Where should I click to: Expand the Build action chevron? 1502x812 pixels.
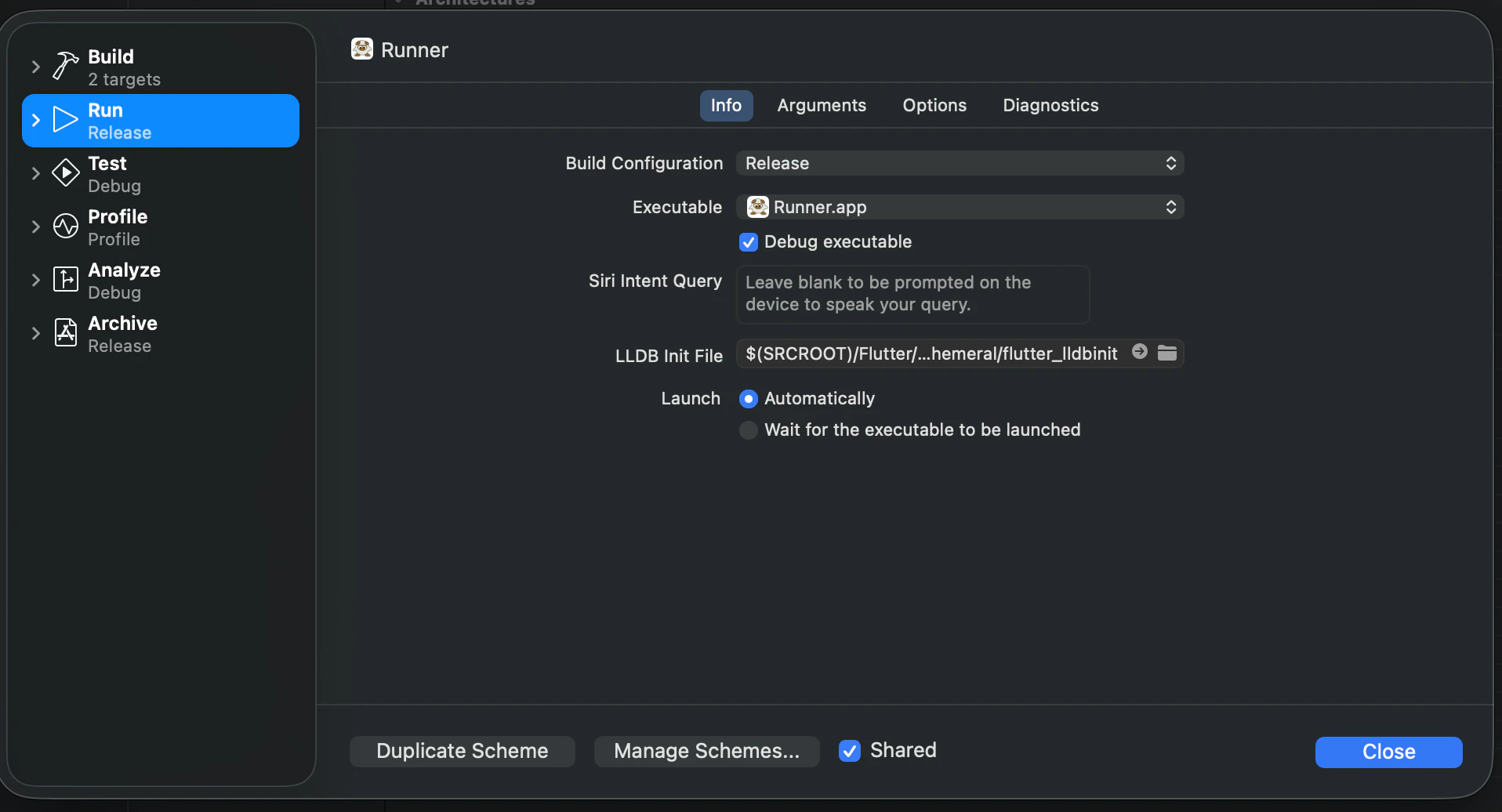(x=35, y=67)
